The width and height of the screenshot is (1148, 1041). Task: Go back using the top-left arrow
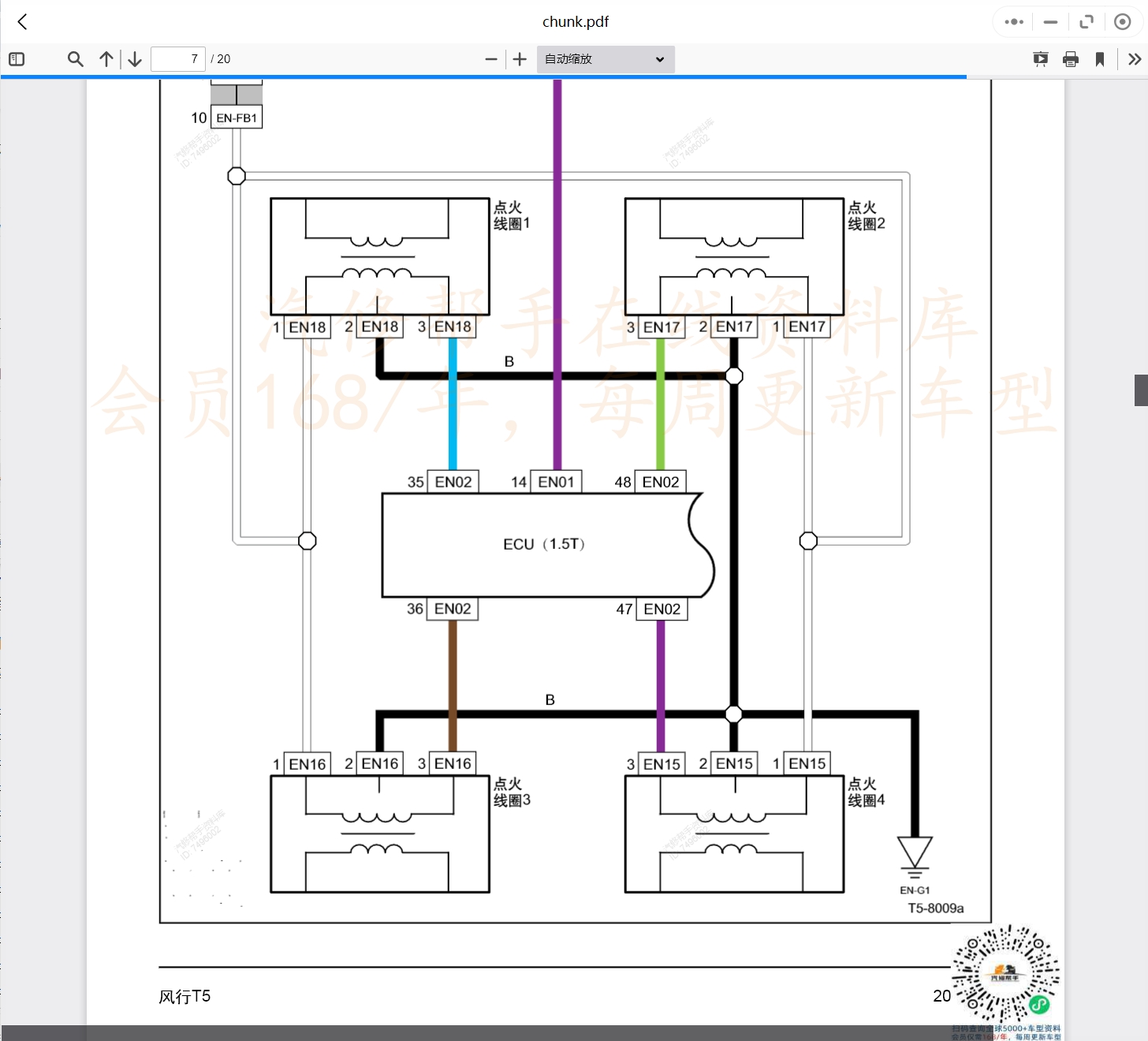[22, 22]
